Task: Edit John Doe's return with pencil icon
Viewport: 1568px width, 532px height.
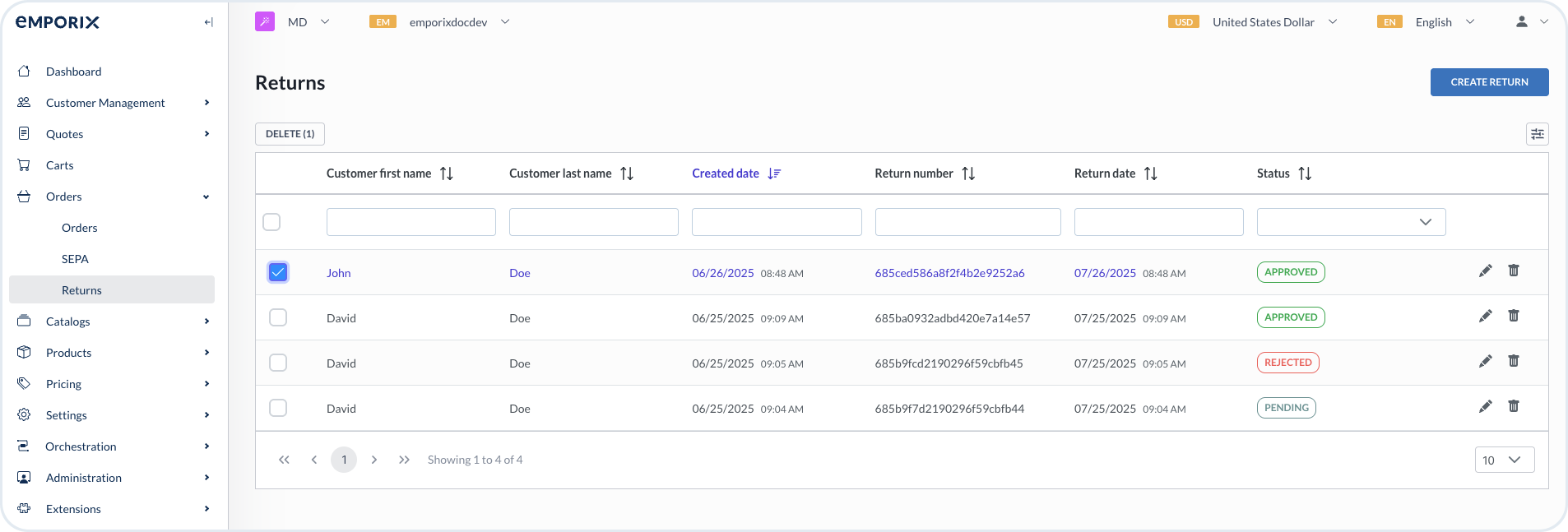Action: (1485, 271)
